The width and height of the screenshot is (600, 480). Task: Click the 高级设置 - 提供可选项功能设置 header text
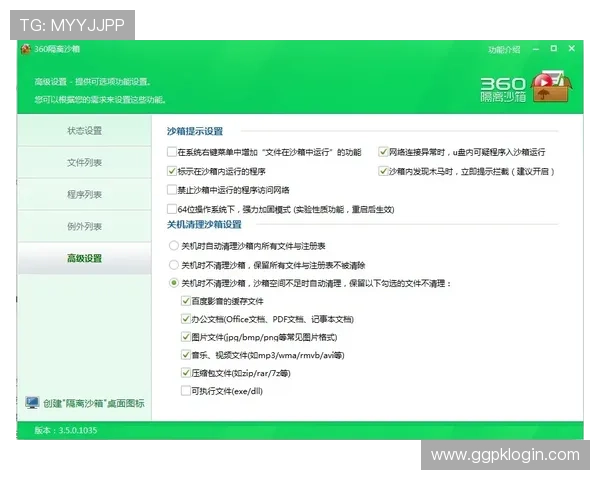(92, 82)
